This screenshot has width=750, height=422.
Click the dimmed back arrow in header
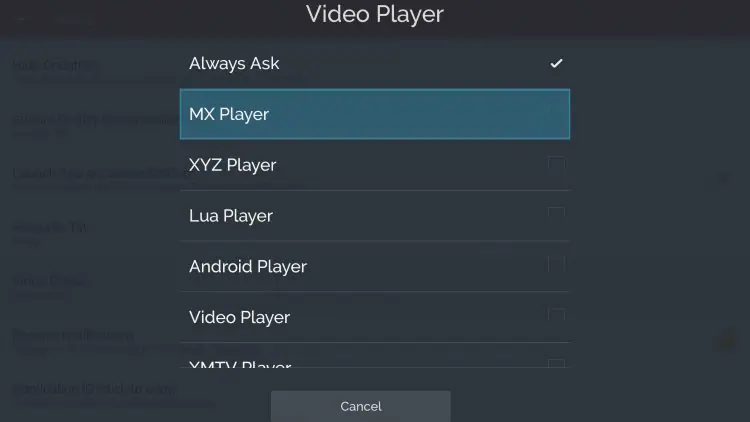tap(21, 19)
